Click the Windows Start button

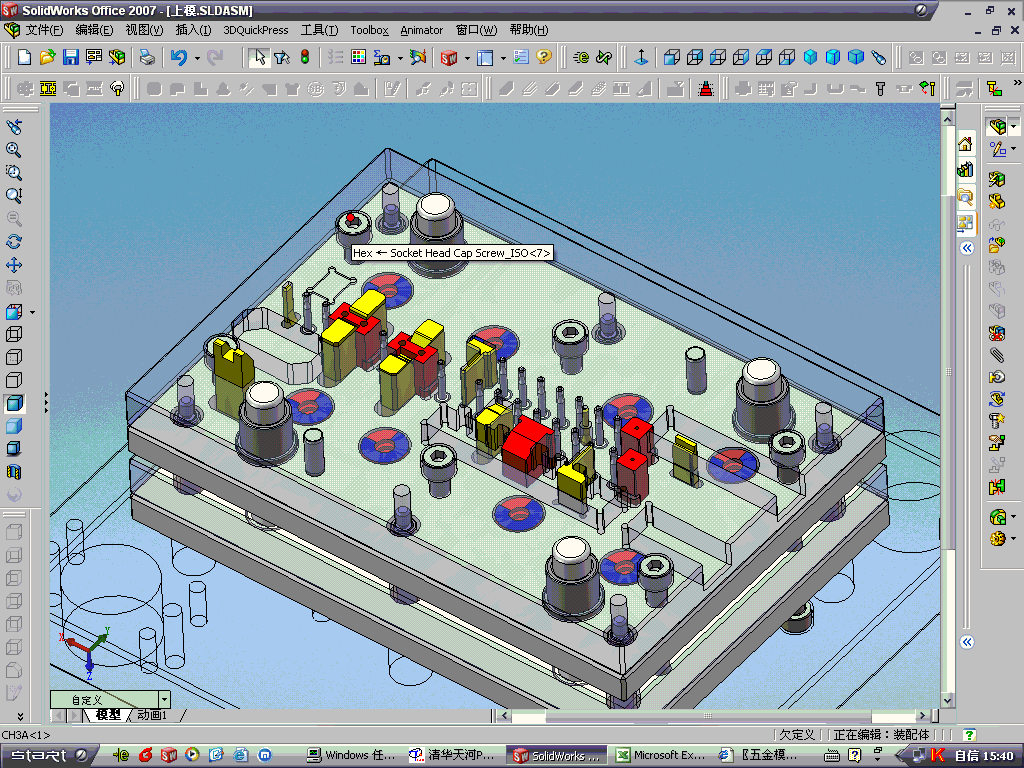48,756
